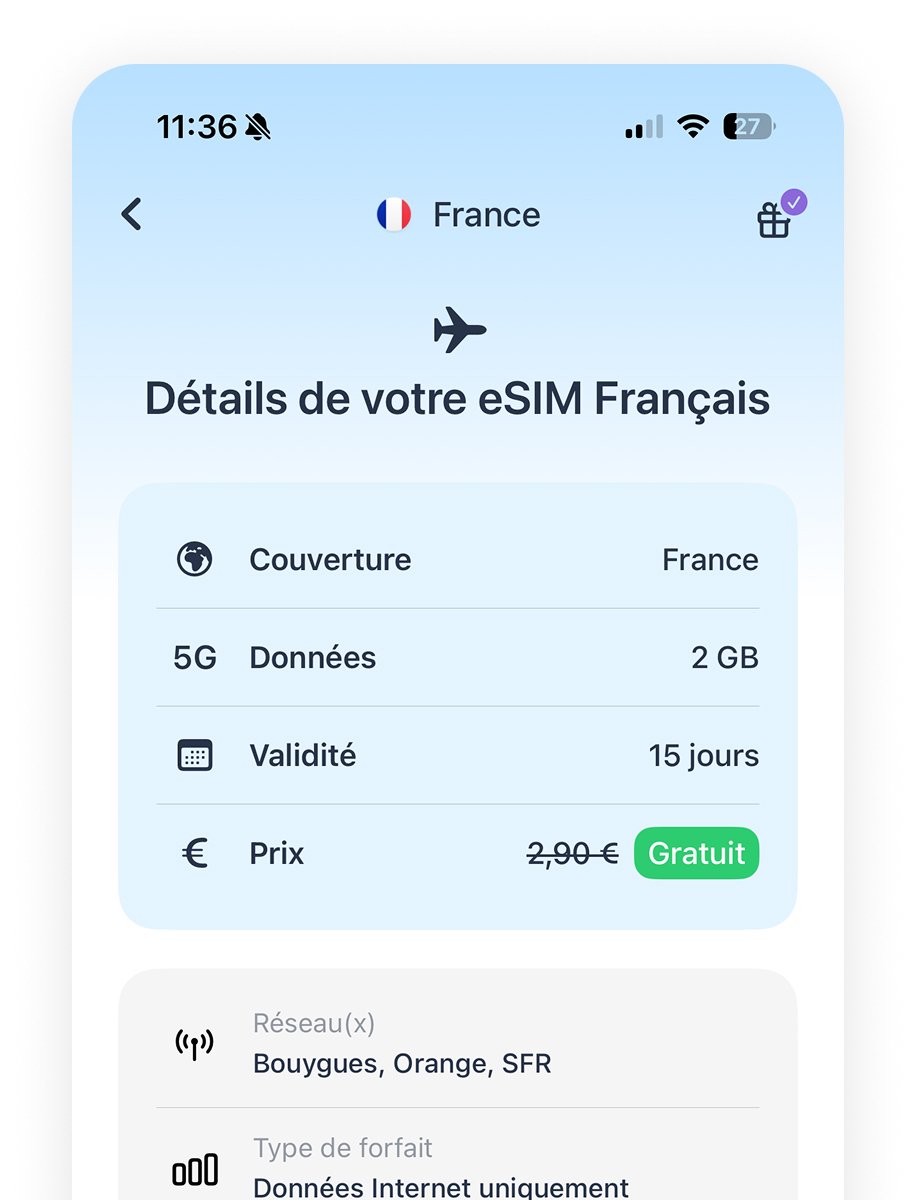Tap the calendar icon beside Validité
This screenshot has width=915, height=1200.
195,756
